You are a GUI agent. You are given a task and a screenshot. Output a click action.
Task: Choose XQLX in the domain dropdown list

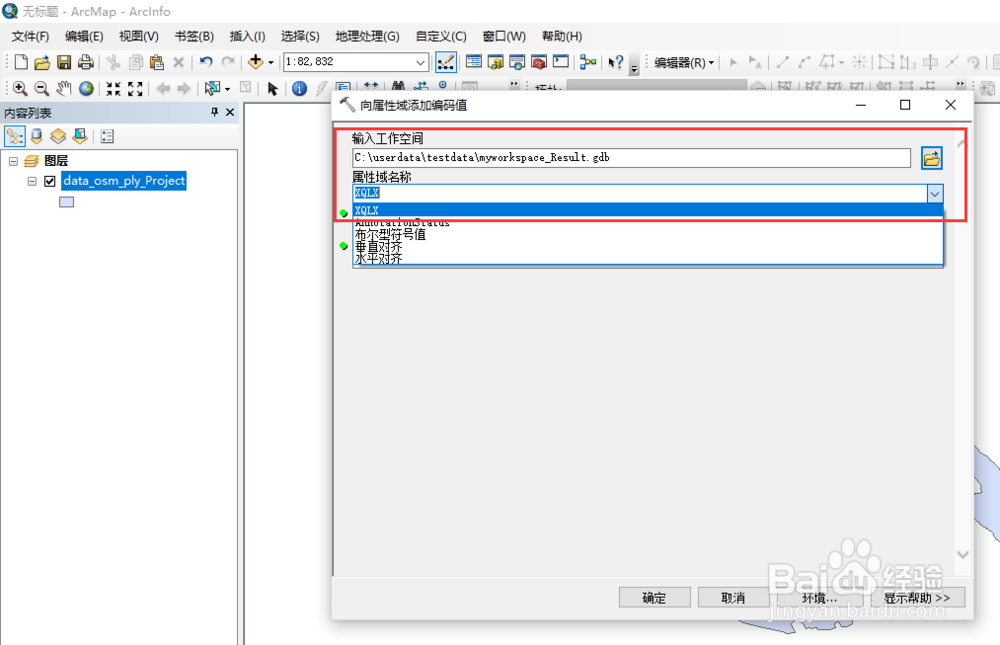click(x=647, y=210)
